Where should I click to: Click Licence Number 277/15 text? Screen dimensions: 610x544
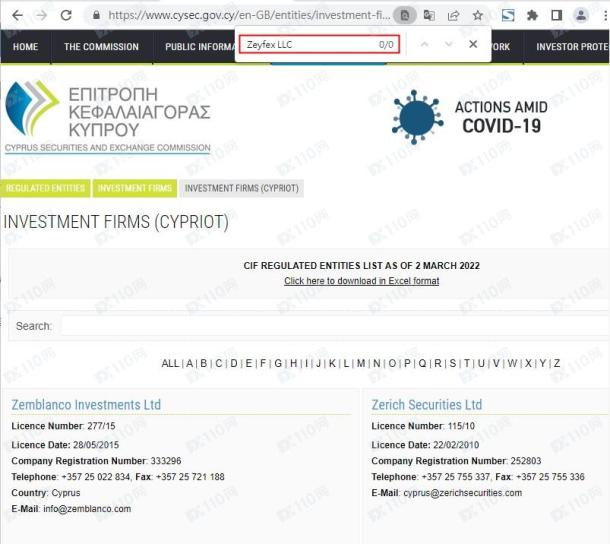point(63,426)
